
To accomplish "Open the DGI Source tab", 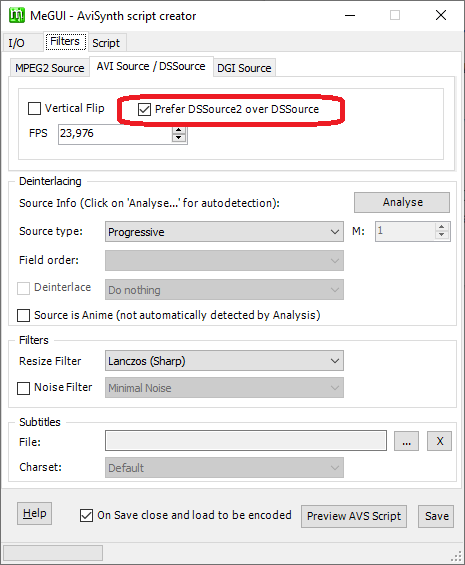I will (x=244, y=68).
